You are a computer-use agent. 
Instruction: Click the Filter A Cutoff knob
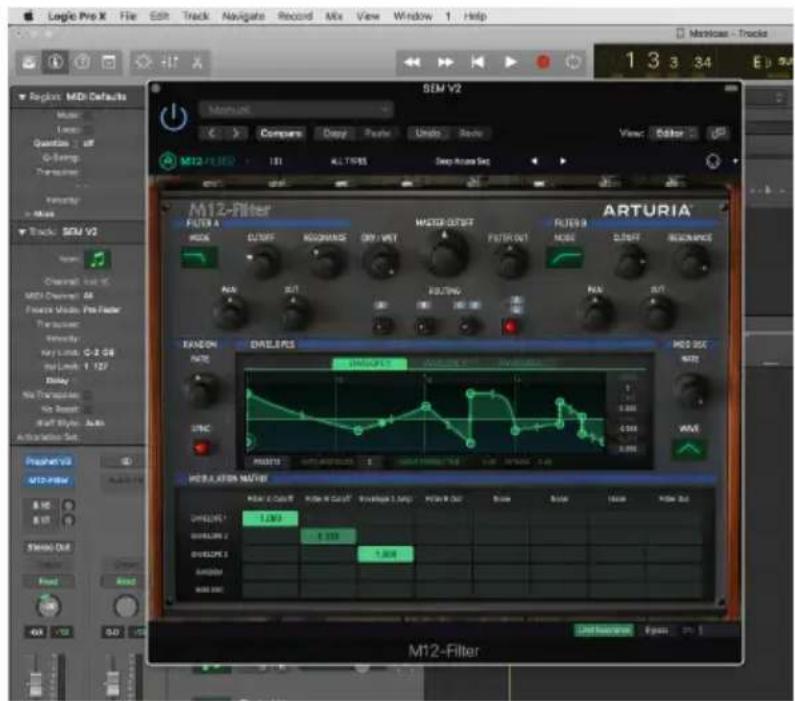coord(262,261)
